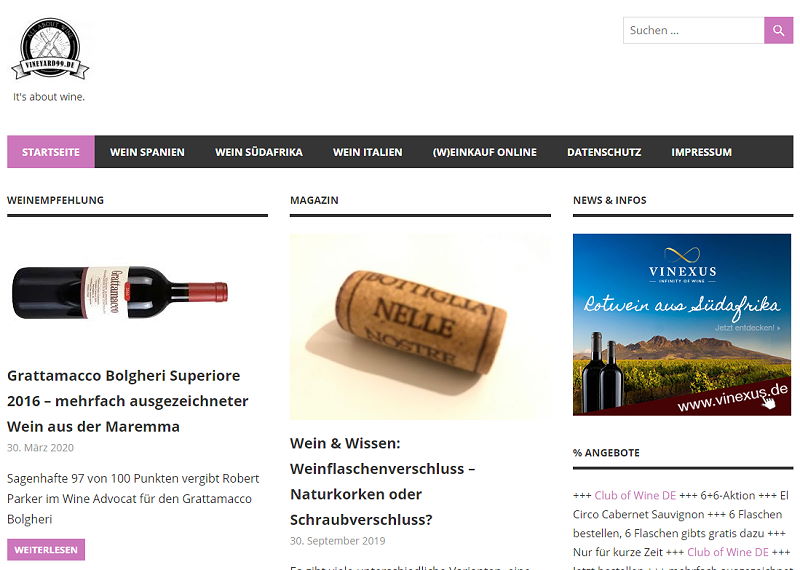800x570 pixels.
Task: Open the Datenschutz page
Action: (x=604, y=152)
